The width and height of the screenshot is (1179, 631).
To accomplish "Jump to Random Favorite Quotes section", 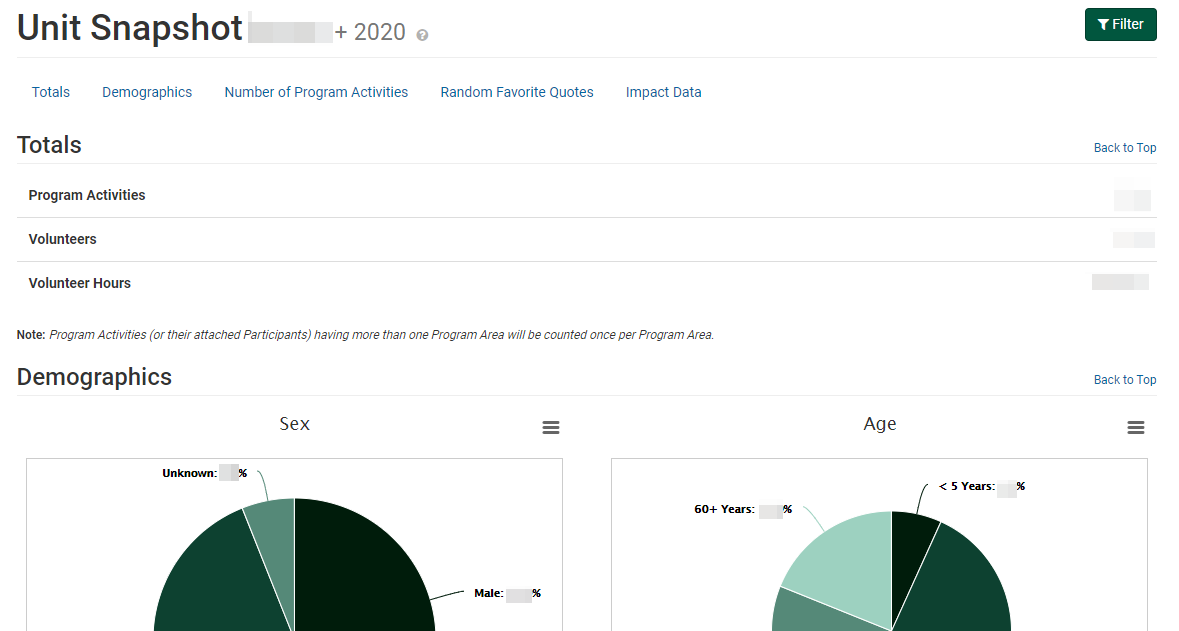I will (516, 92).
